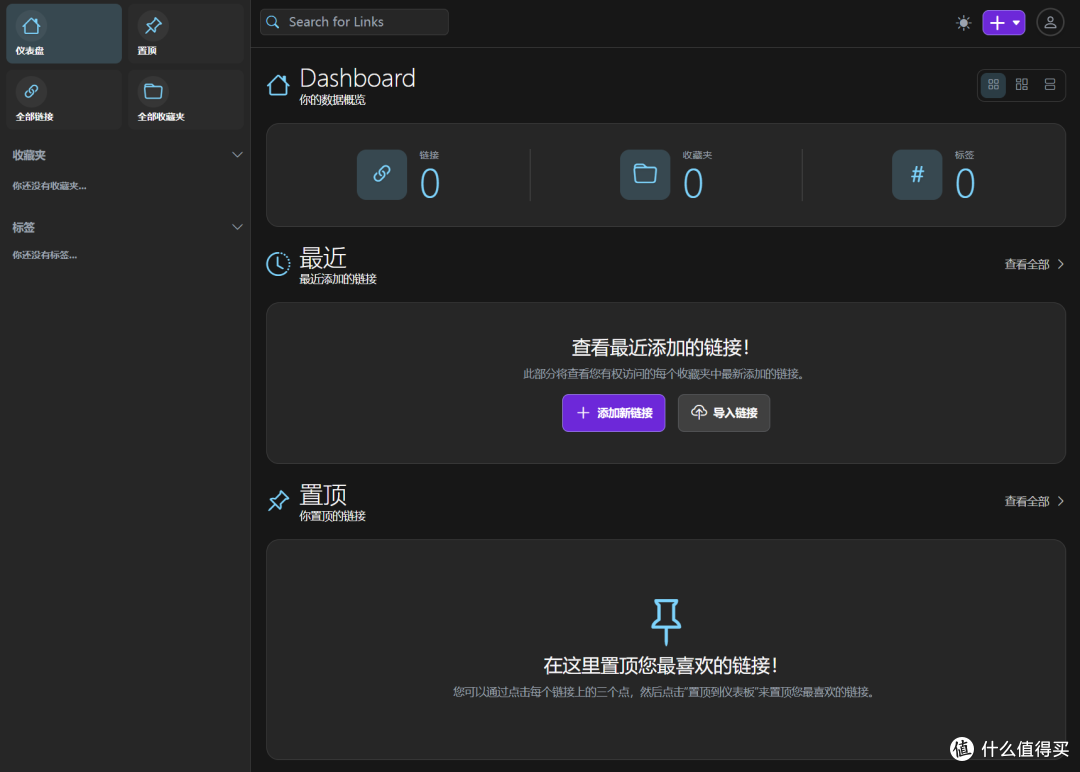Click the 你还没有收藏夹... text
The width and height of the screenshot is (1080, 772).
(x=50, y=186)
